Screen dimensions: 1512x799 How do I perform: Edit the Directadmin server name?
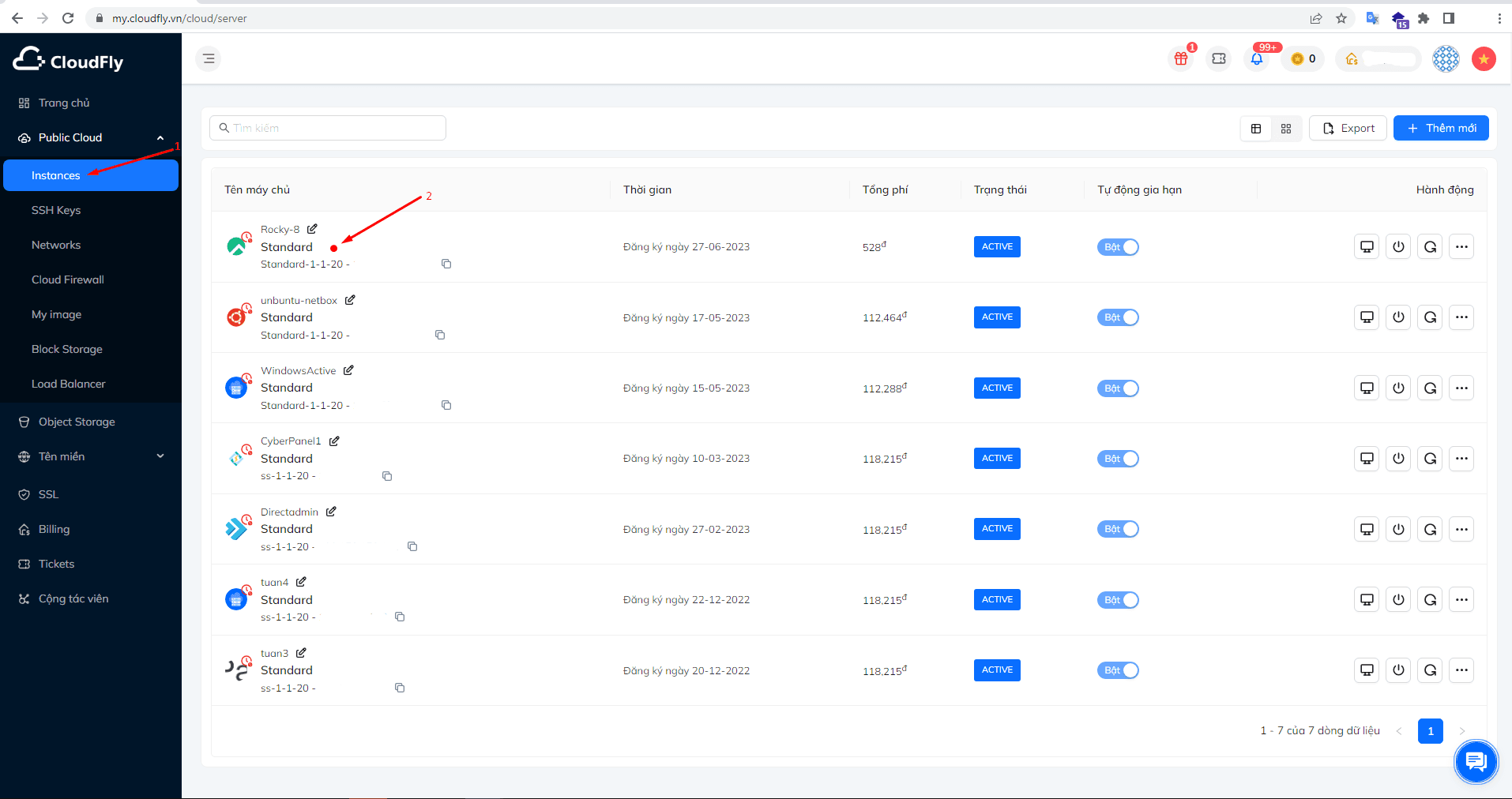click(x=331, y=512)
